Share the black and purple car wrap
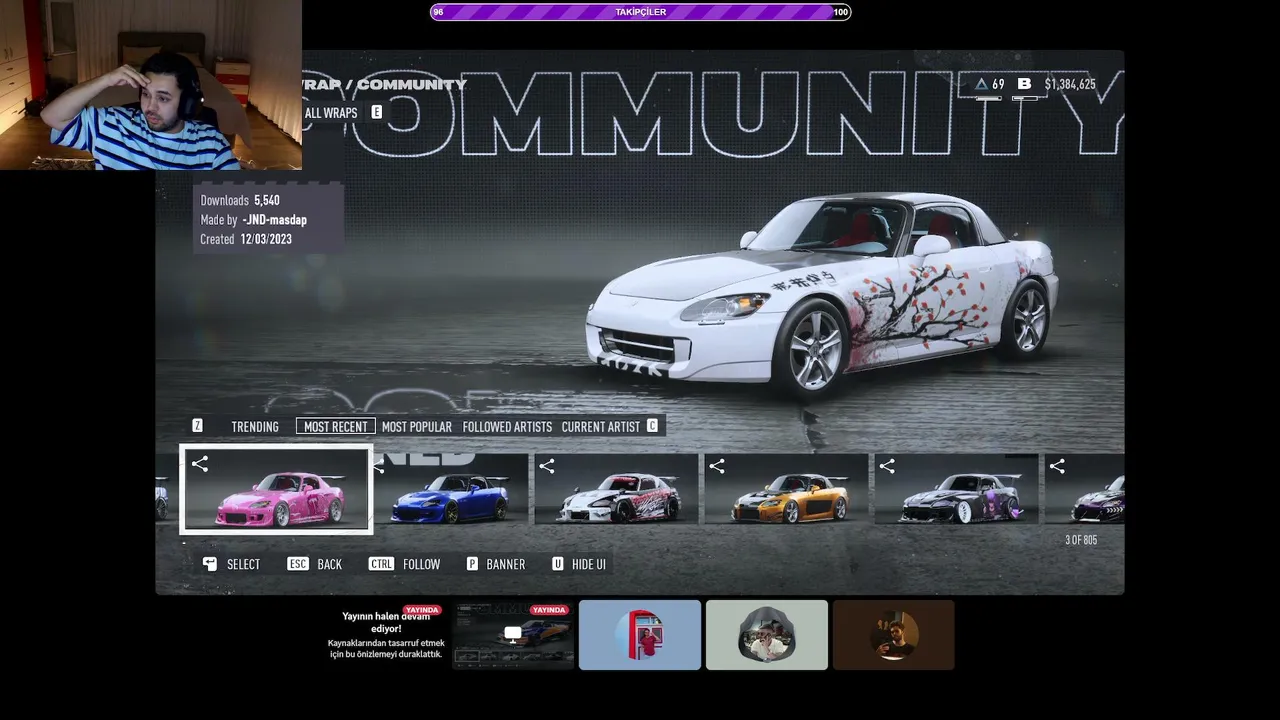 tap(887, 466)
